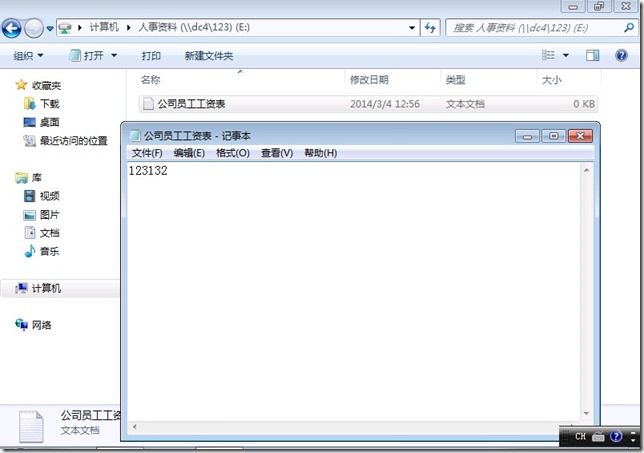Open Explorer help with the question mark icon
Image resolution: width=644 pixels, height=453 pixels.
[621, 55]
